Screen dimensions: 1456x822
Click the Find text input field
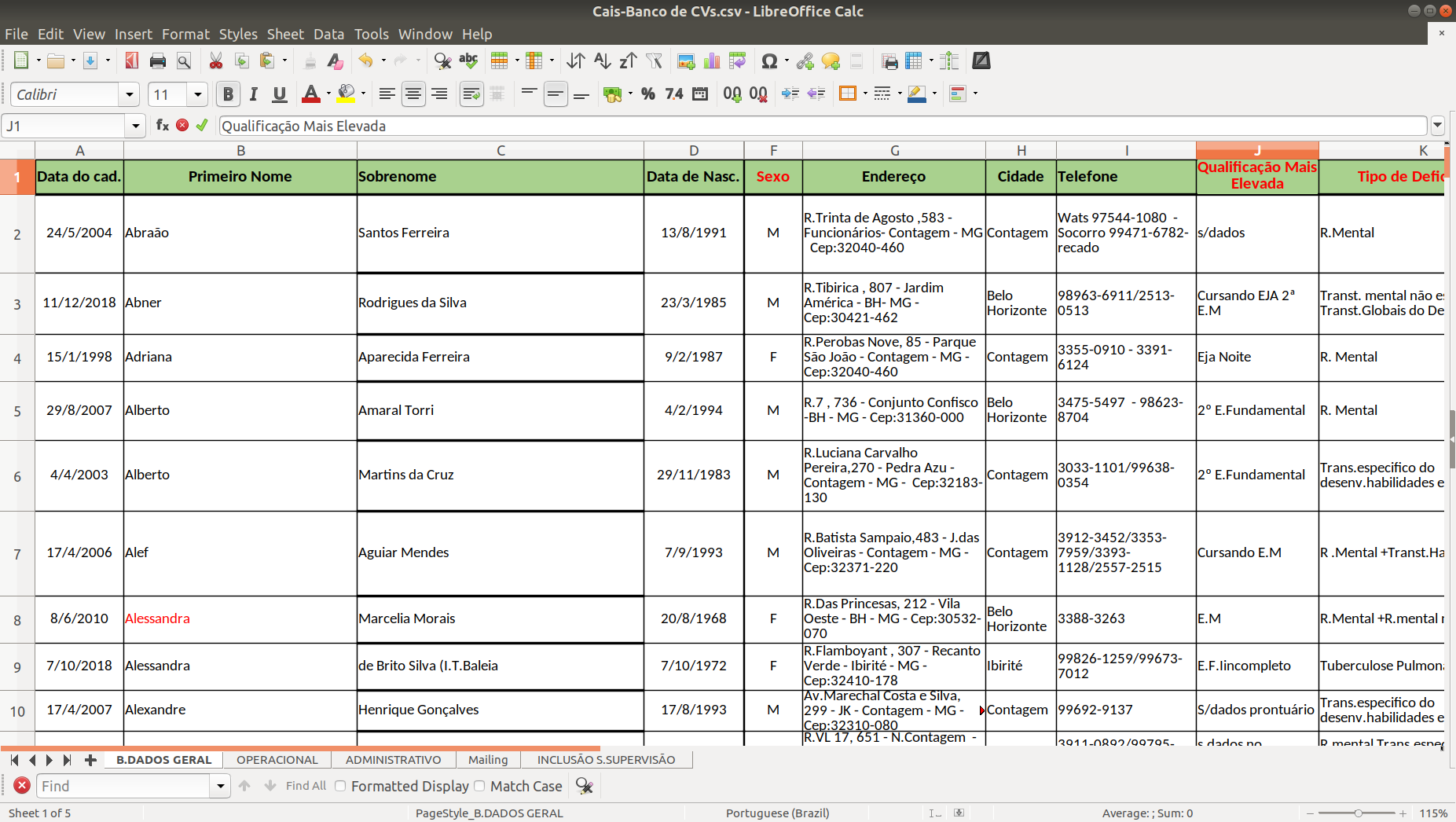(123, 786)
